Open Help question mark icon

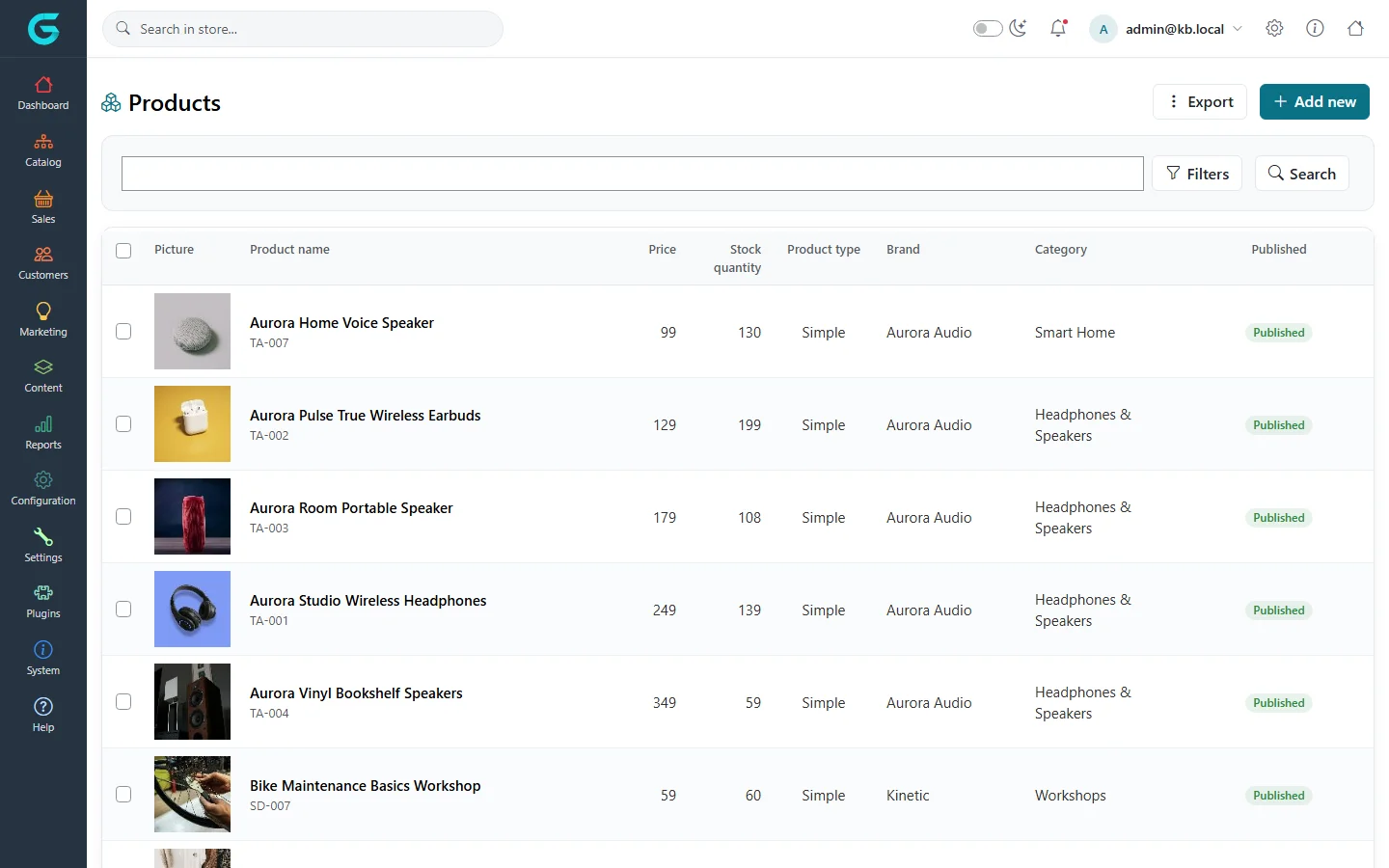click(43, 706)
